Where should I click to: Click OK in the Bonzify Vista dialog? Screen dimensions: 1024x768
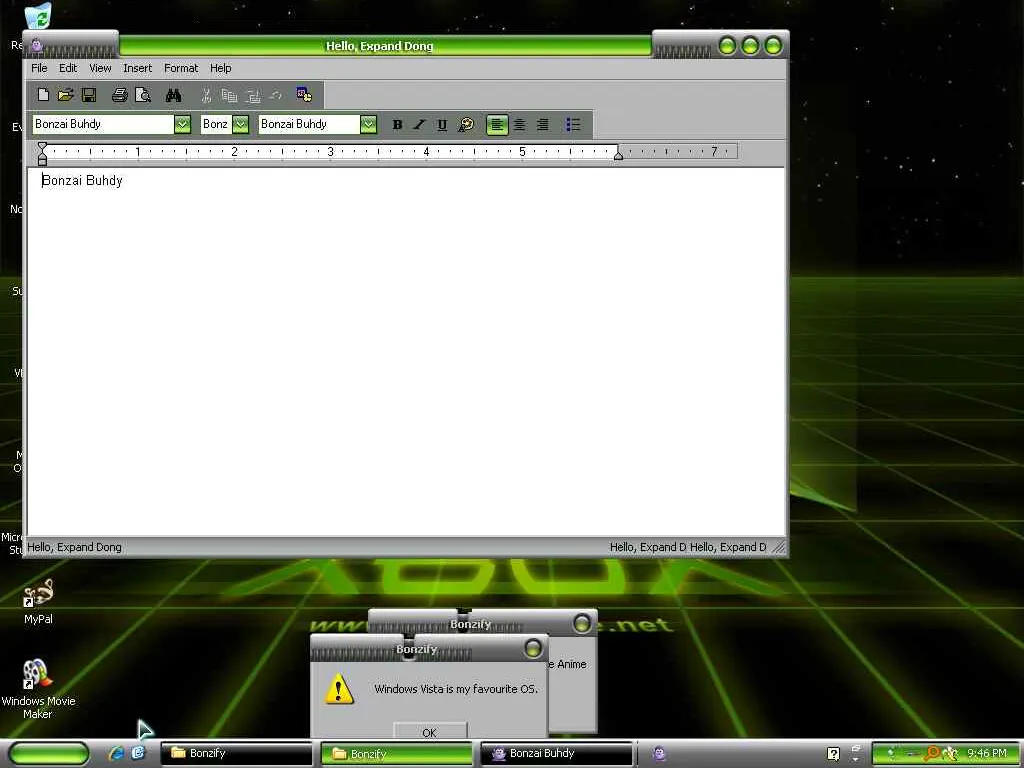(x=430, y=732)
